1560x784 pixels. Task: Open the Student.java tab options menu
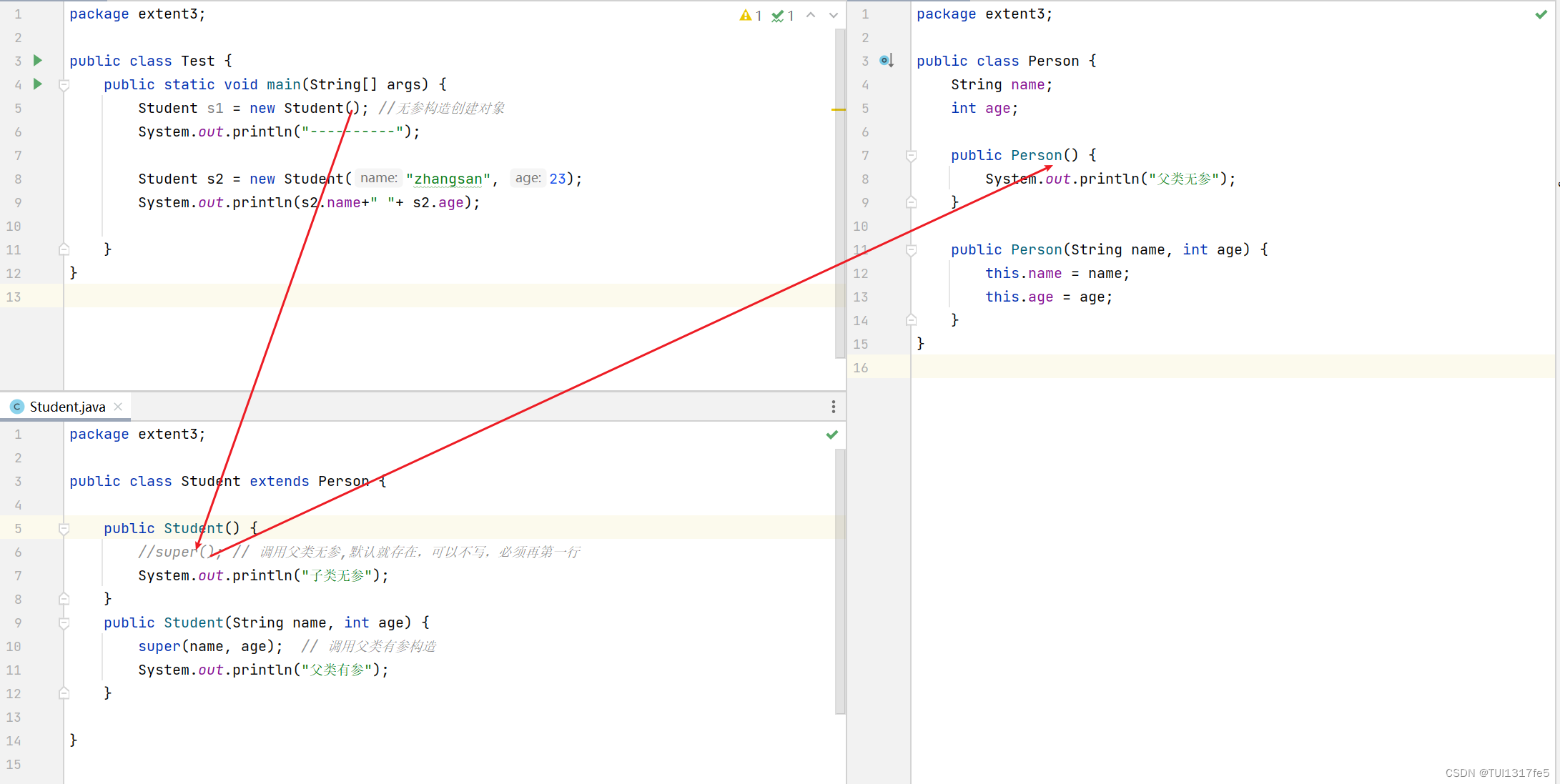pos(833,407)
